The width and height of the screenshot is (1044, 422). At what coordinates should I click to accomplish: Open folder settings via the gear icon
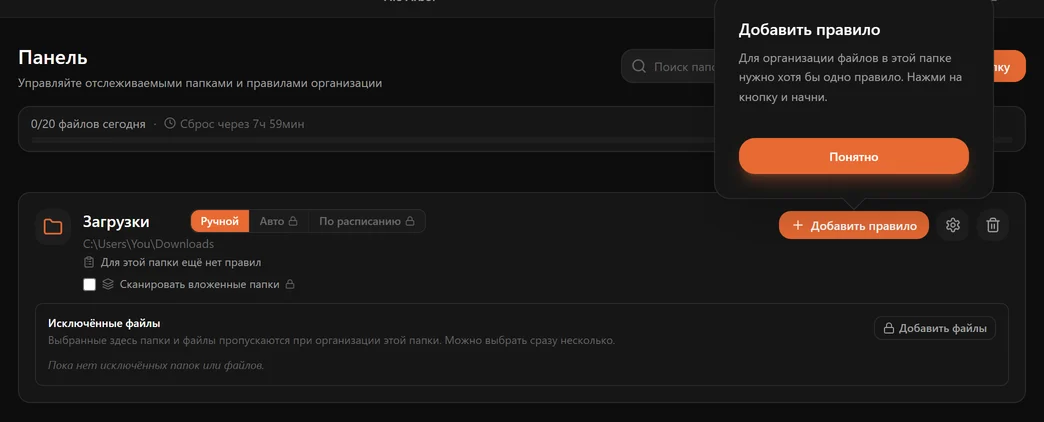click(952, 226)
